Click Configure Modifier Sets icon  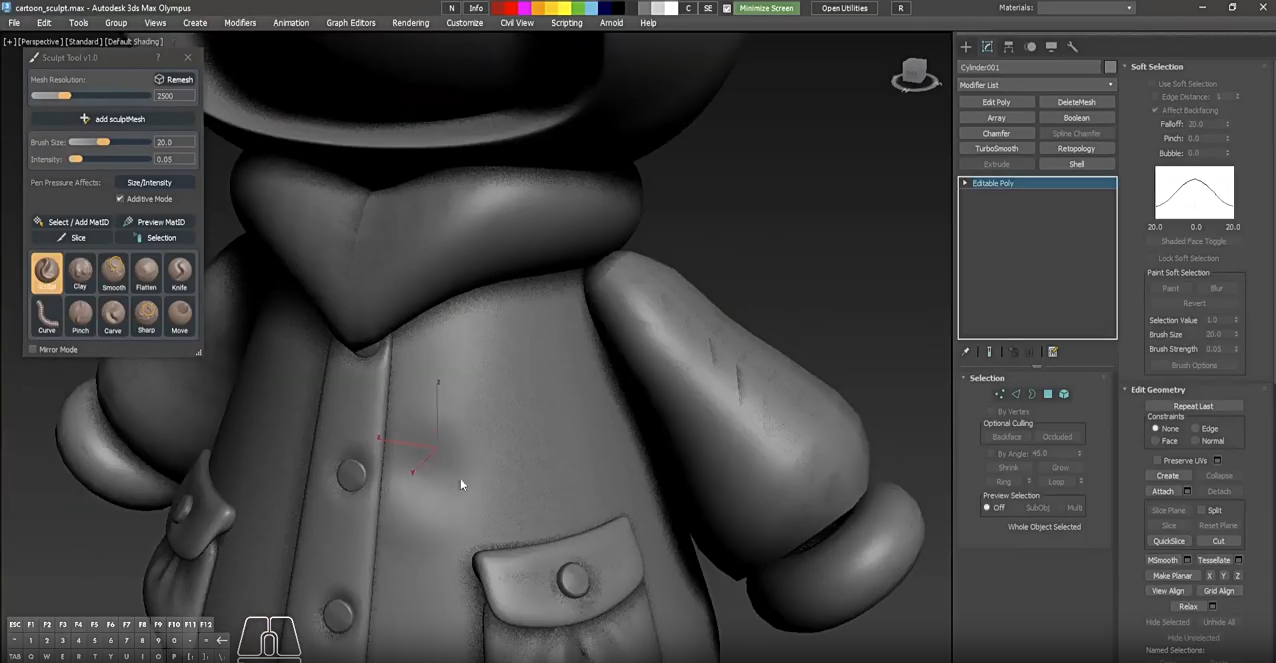1052,352
